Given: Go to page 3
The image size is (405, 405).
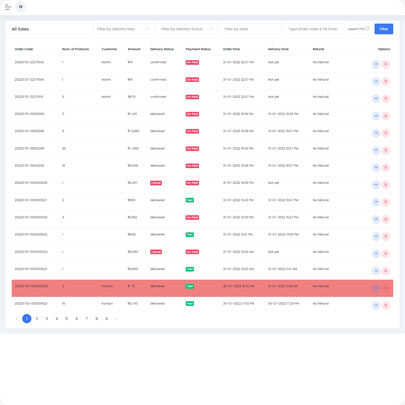Looking at the screenshot, I should click(x=47, y=319).
